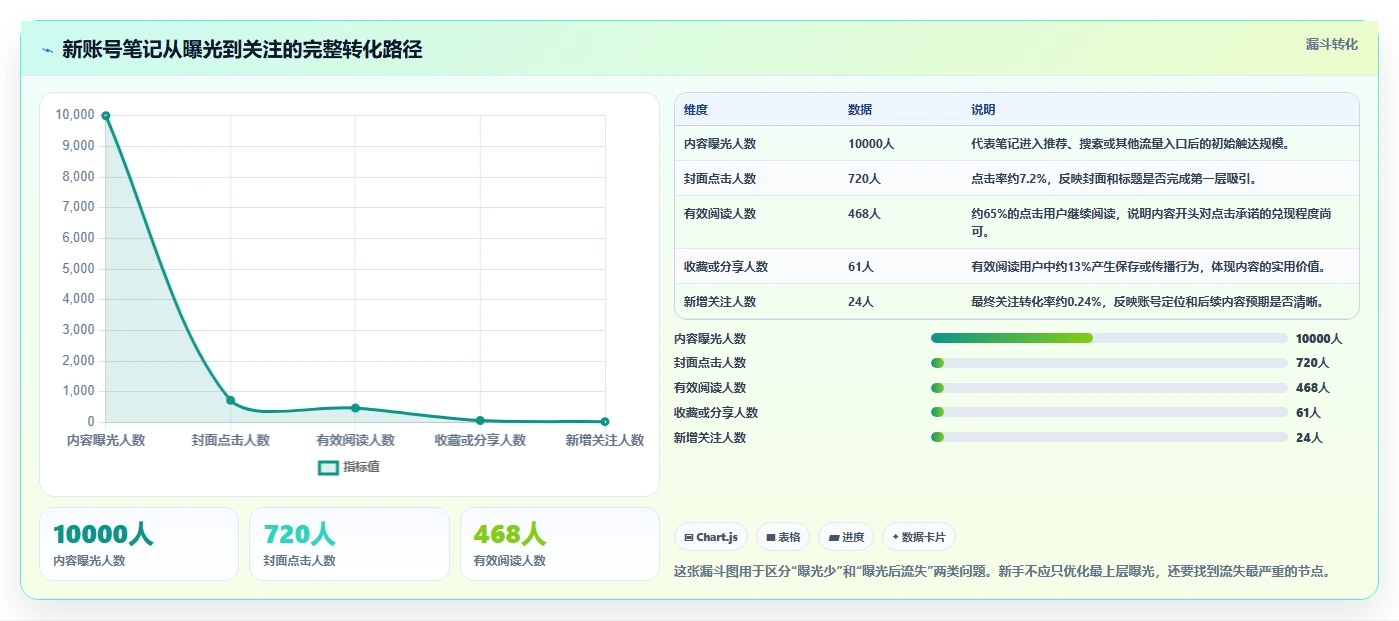Click the 封面点击人数 progress bar
This screenshot has width=1399, height=621.
click(x=1109, y=363)
